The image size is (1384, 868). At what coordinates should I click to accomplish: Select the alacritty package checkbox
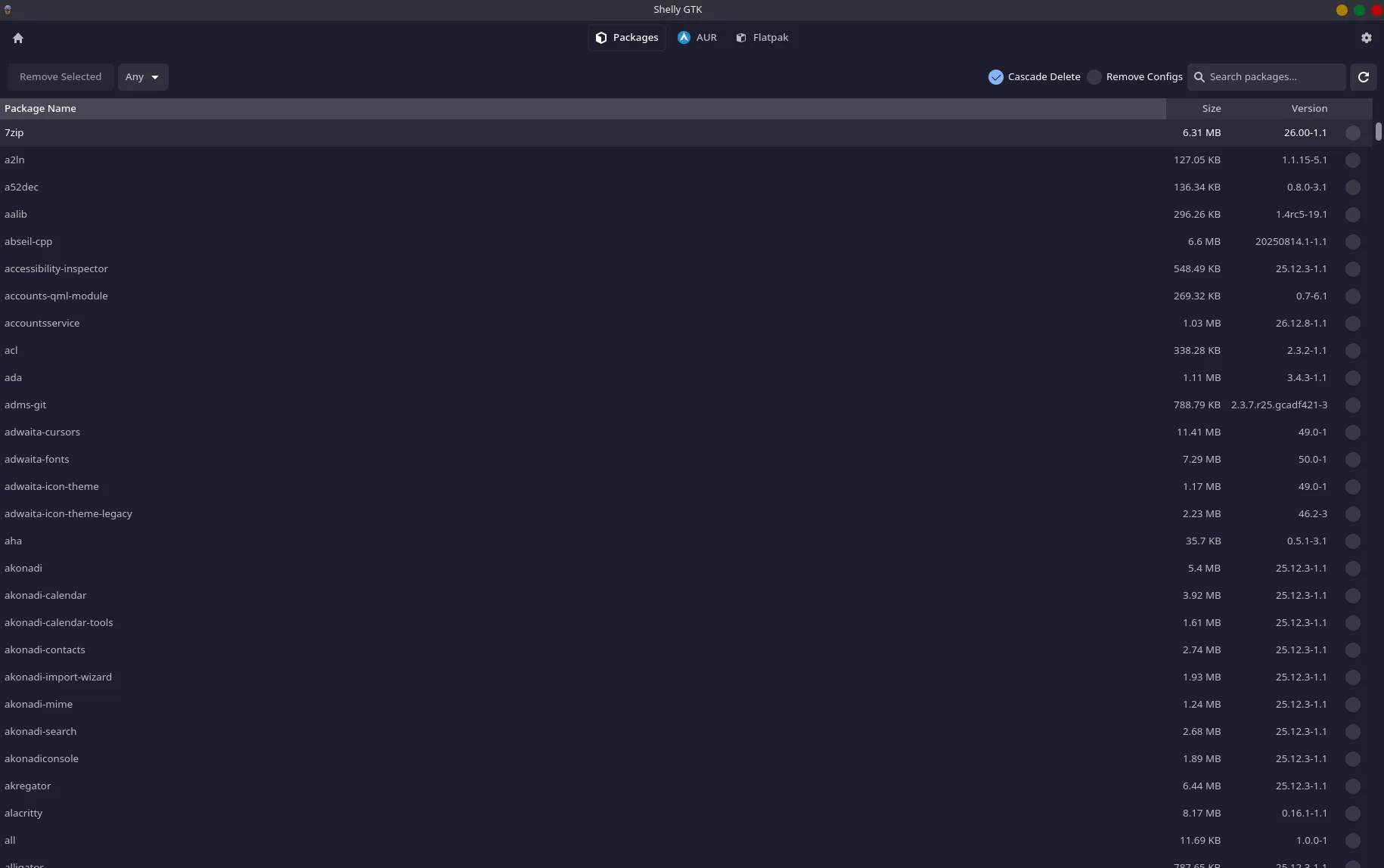click(x=1353, y=814)
